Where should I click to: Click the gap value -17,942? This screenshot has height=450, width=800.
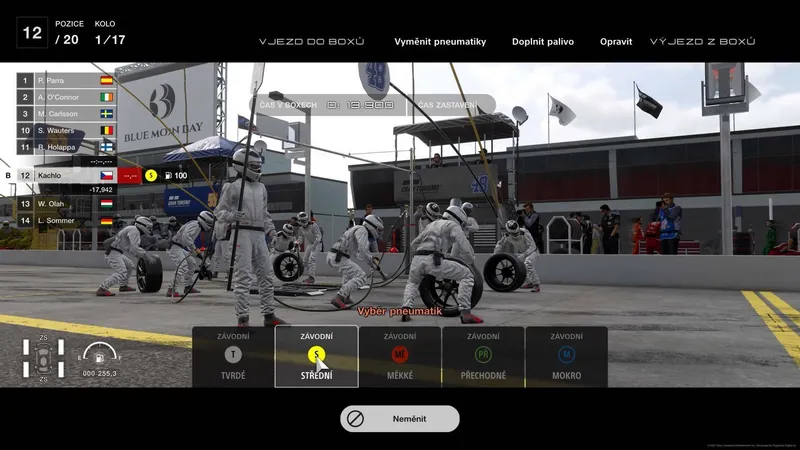(x=101, y=190)
